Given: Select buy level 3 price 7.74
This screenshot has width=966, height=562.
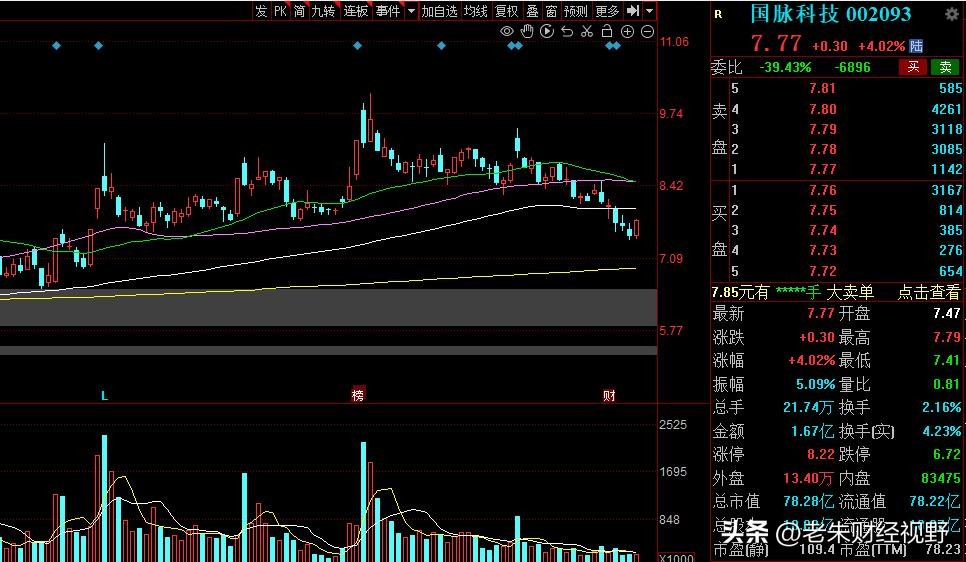Looking at the screenshot, I should click(x=822, y=230).
